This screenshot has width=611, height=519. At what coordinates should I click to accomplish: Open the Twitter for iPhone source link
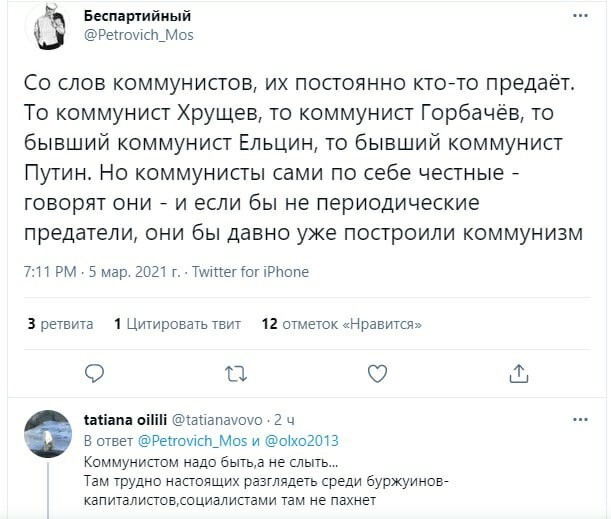point(251,272)
